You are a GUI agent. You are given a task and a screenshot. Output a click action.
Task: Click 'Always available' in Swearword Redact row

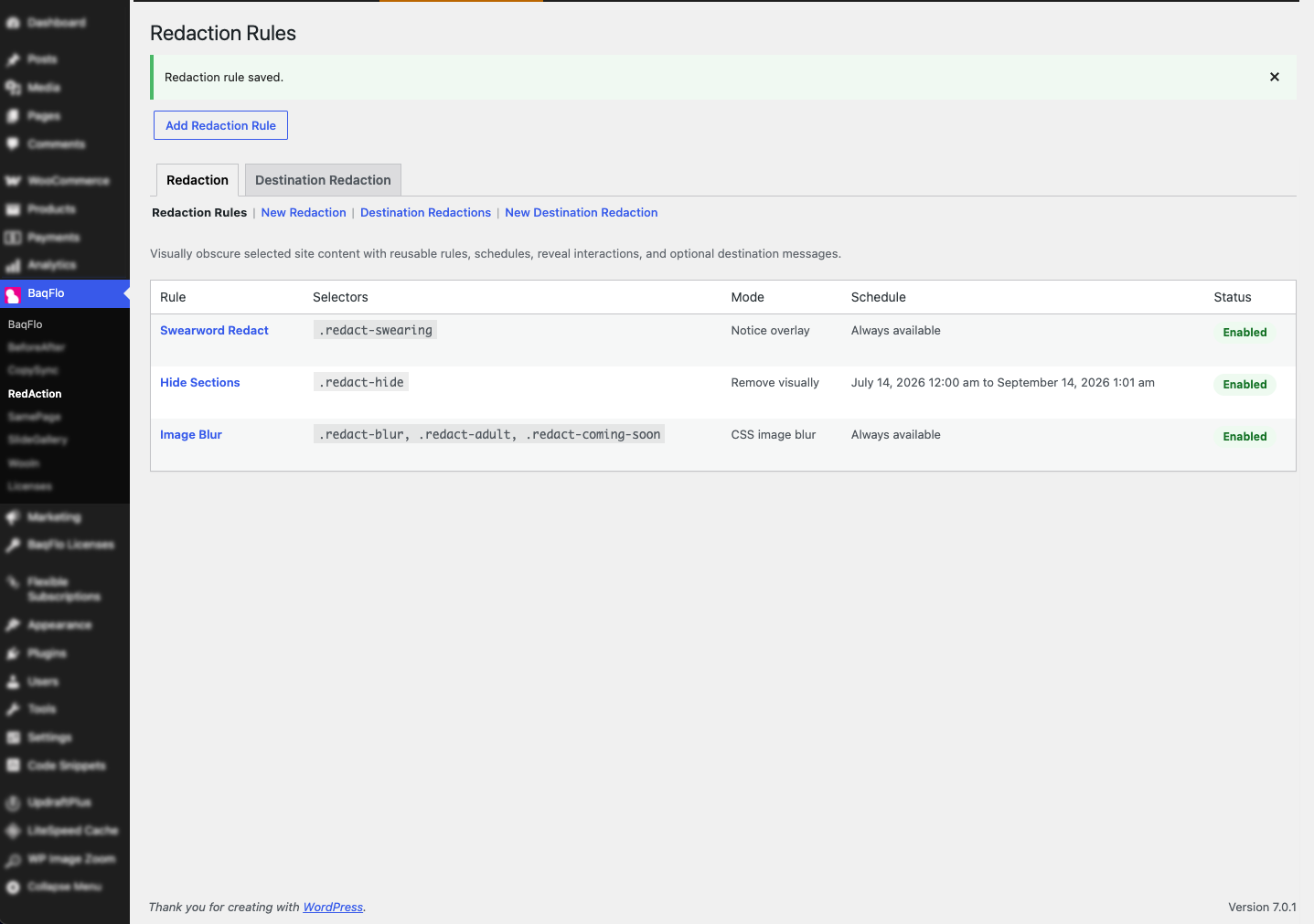895,330
